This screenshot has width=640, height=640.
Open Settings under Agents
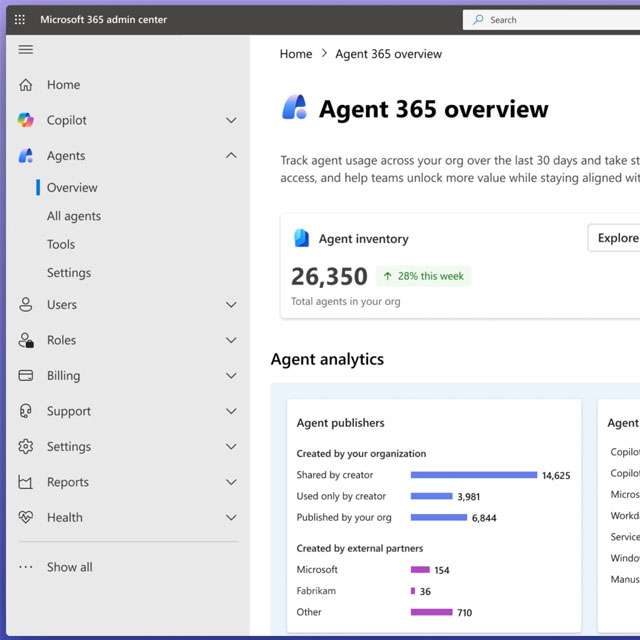[69, 273]
